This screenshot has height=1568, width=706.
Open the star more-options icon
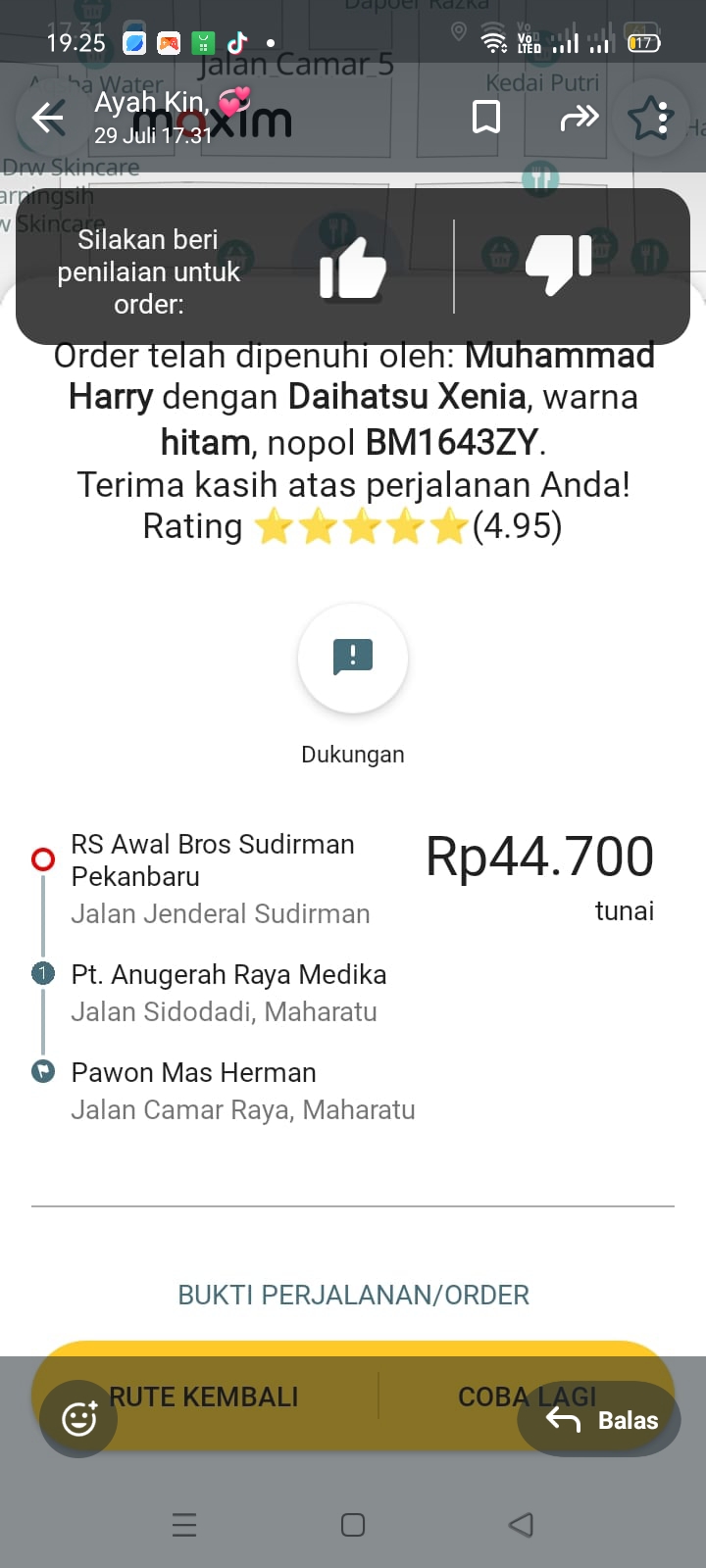pyautogui.click(x=650, y=119)
